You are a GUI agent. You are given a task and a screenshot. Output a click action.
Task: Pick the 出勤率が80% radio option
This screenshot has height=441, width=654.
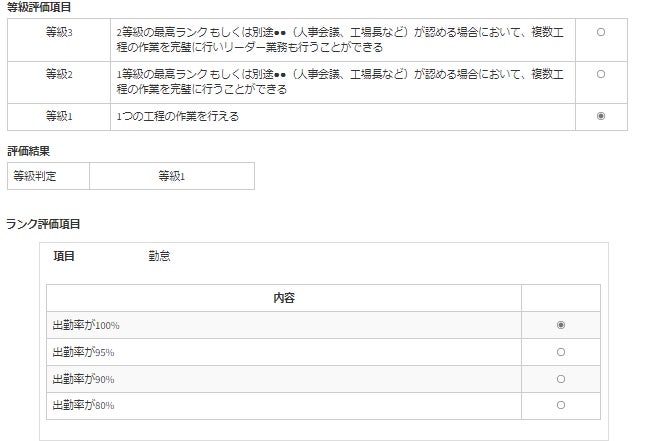tap(560, 405)
